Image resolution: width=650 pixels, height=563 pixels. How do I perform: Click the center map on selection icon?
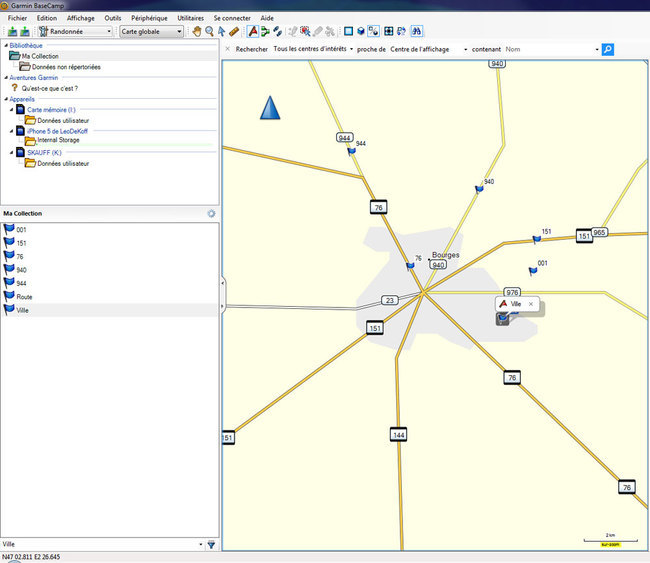[388, 31]
